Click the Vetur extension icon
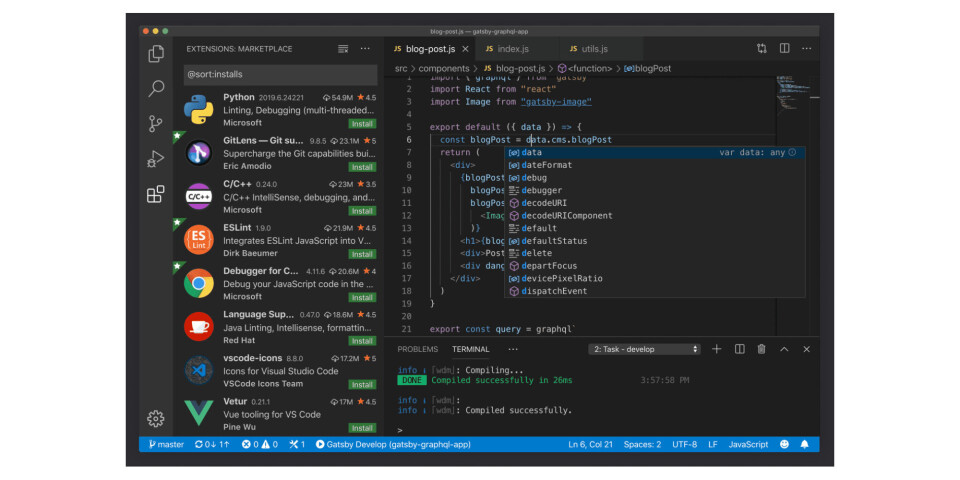This screenshot has width=960, height=480. 198,413
